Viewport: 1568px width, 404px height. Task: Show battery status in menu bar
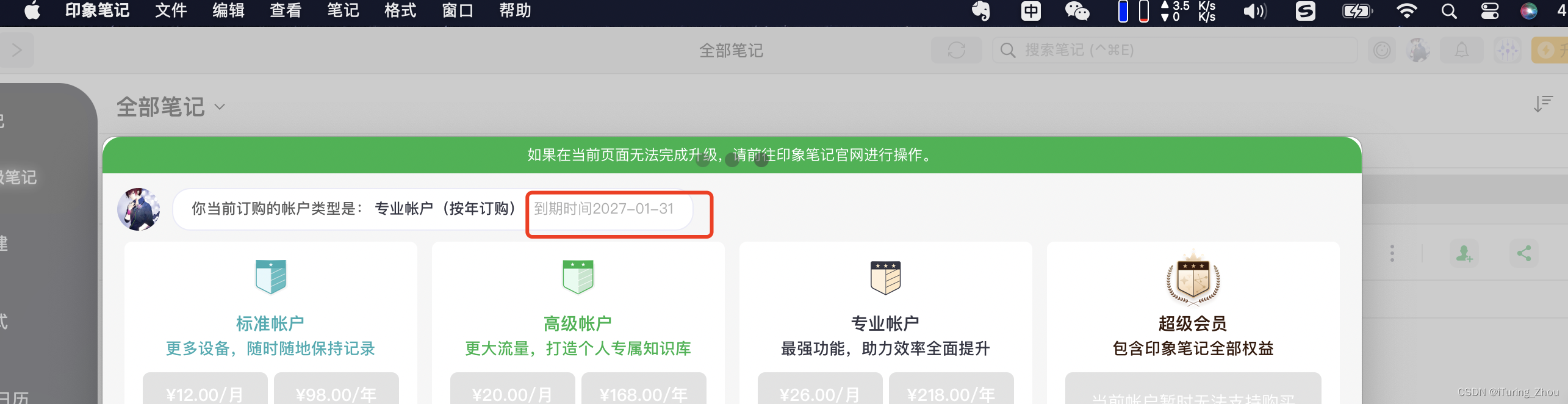pyautogui.click(x=1357, y=11)
